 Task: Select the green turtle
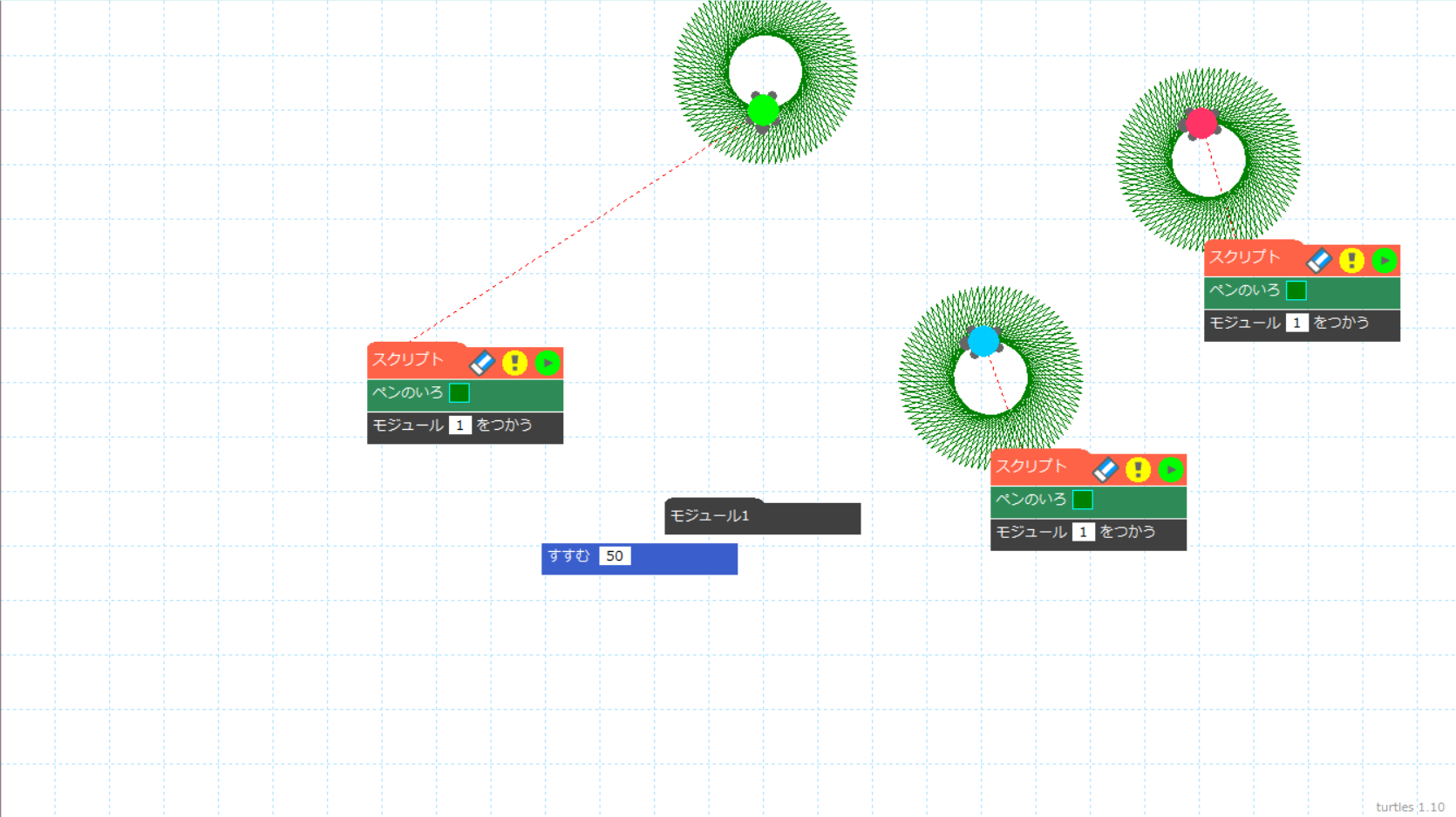pyautogui.click(x=764, y=111)
